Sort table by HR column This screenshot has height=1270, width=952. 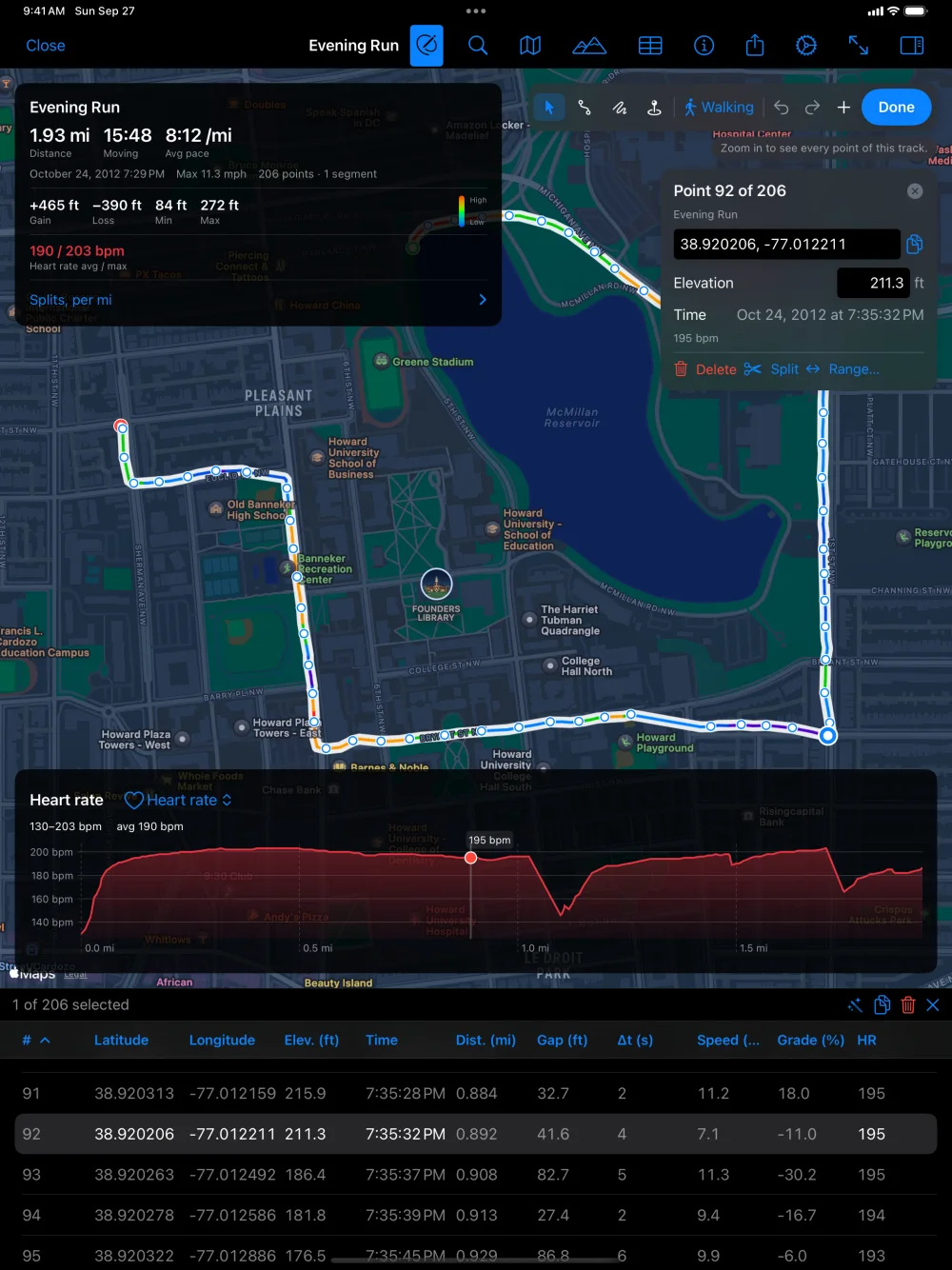click(866, 1041)
